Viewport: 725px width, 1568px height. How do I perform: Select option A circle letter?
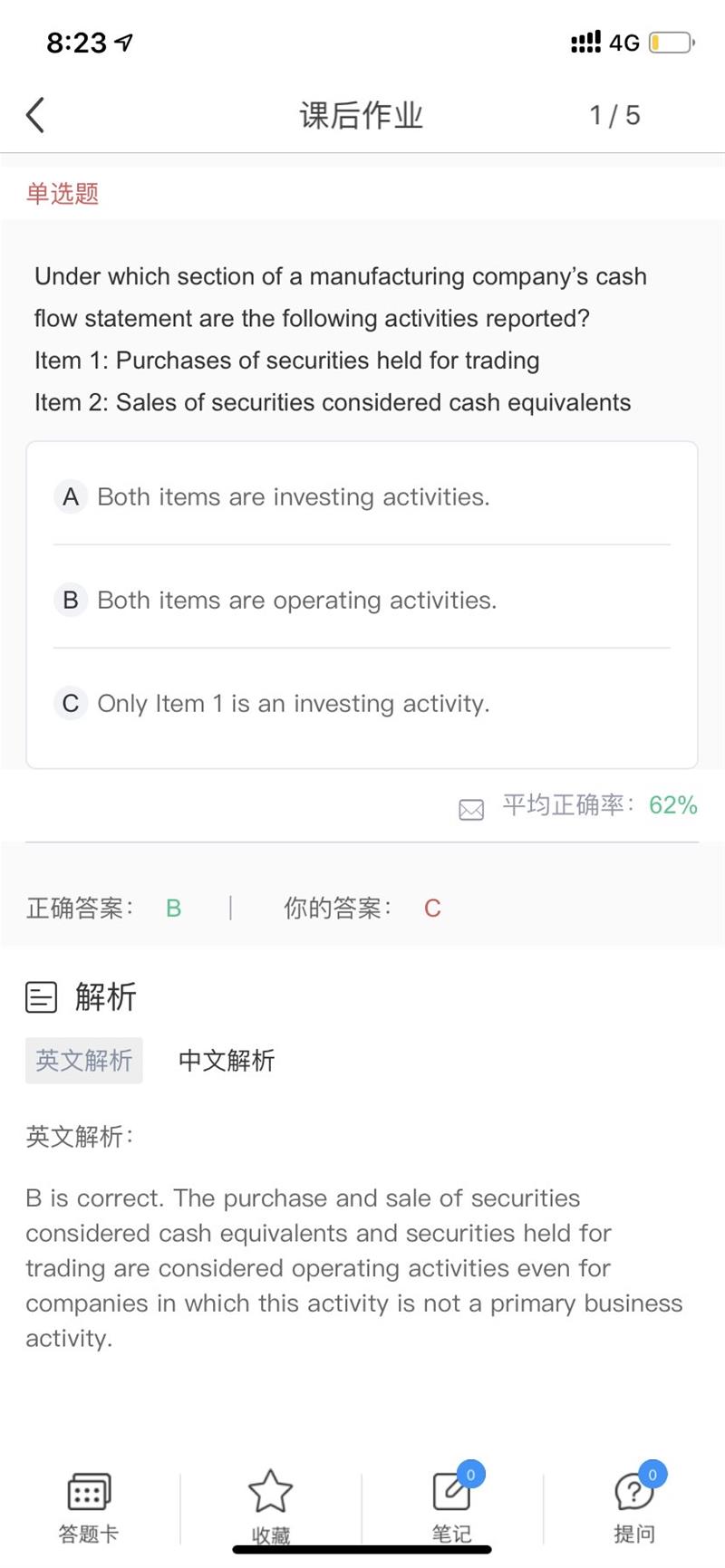71,496
